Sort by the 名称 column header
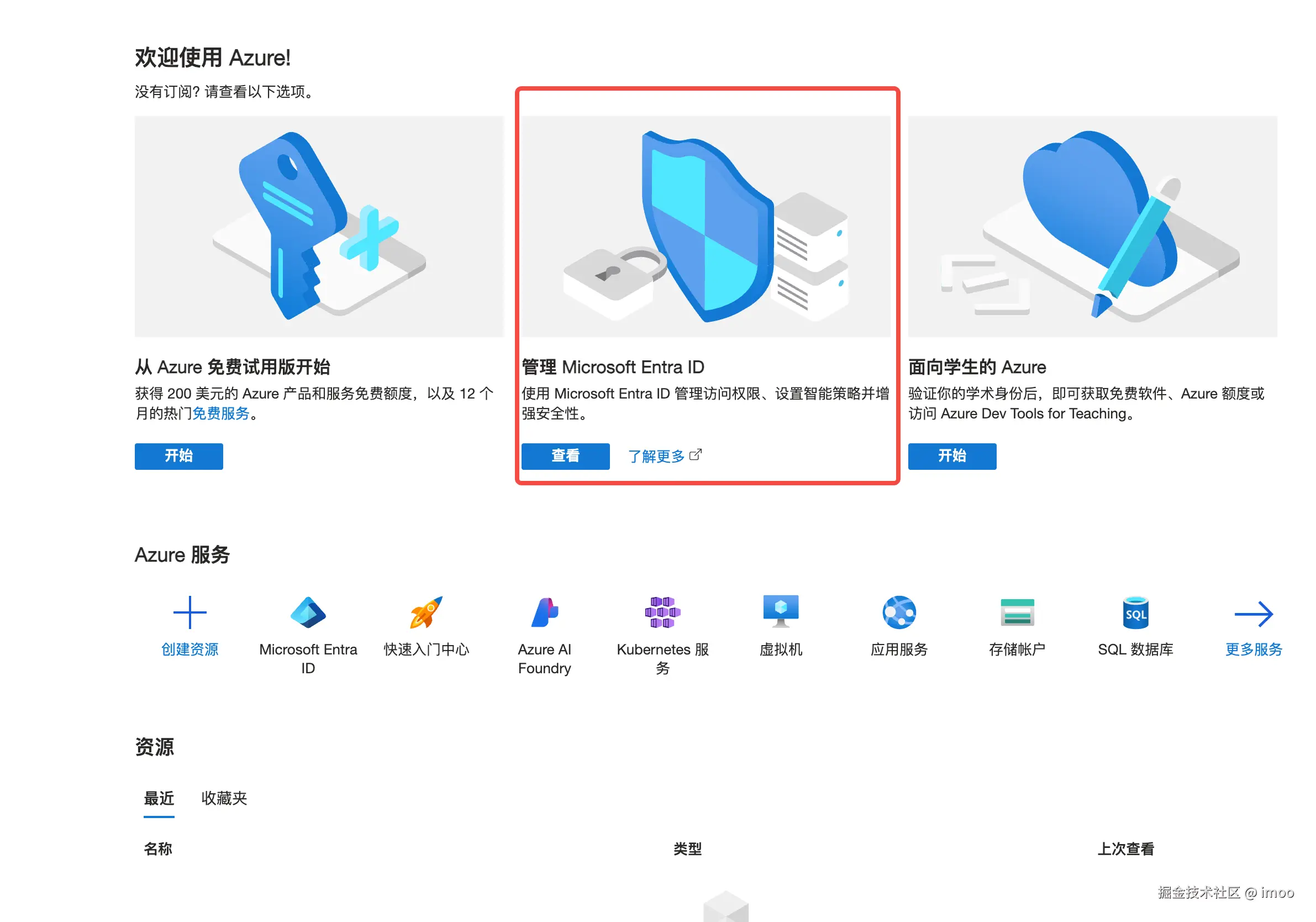 (x=157, y=848)
